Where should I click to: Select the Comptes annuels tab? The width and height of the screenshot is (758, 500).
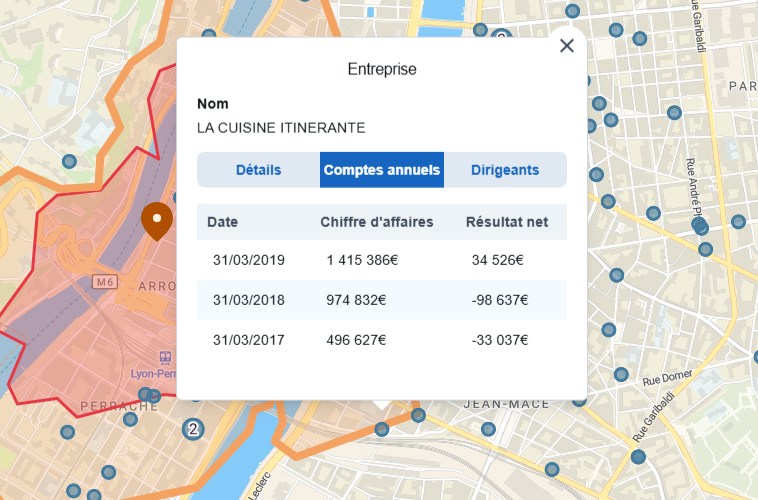[x=382, y=170]
